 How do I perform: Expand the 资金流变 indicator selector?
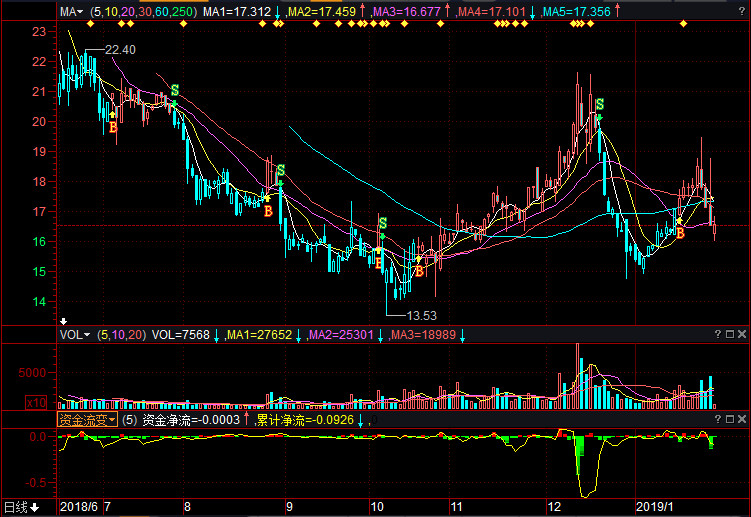pyautogui.click(x=87, y=420)
